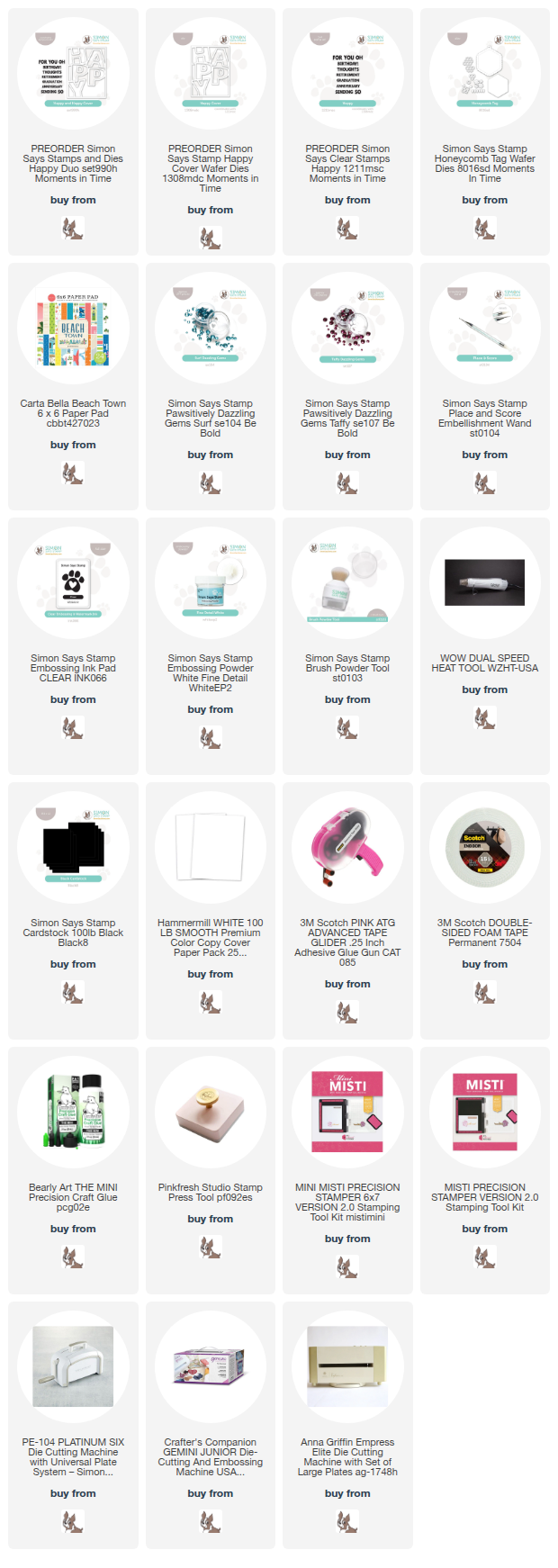Screen dimensions: 558x1568
Task: Open the Bearly Art Mini Craft Glue image
Action: click(x=73, y=1113)
